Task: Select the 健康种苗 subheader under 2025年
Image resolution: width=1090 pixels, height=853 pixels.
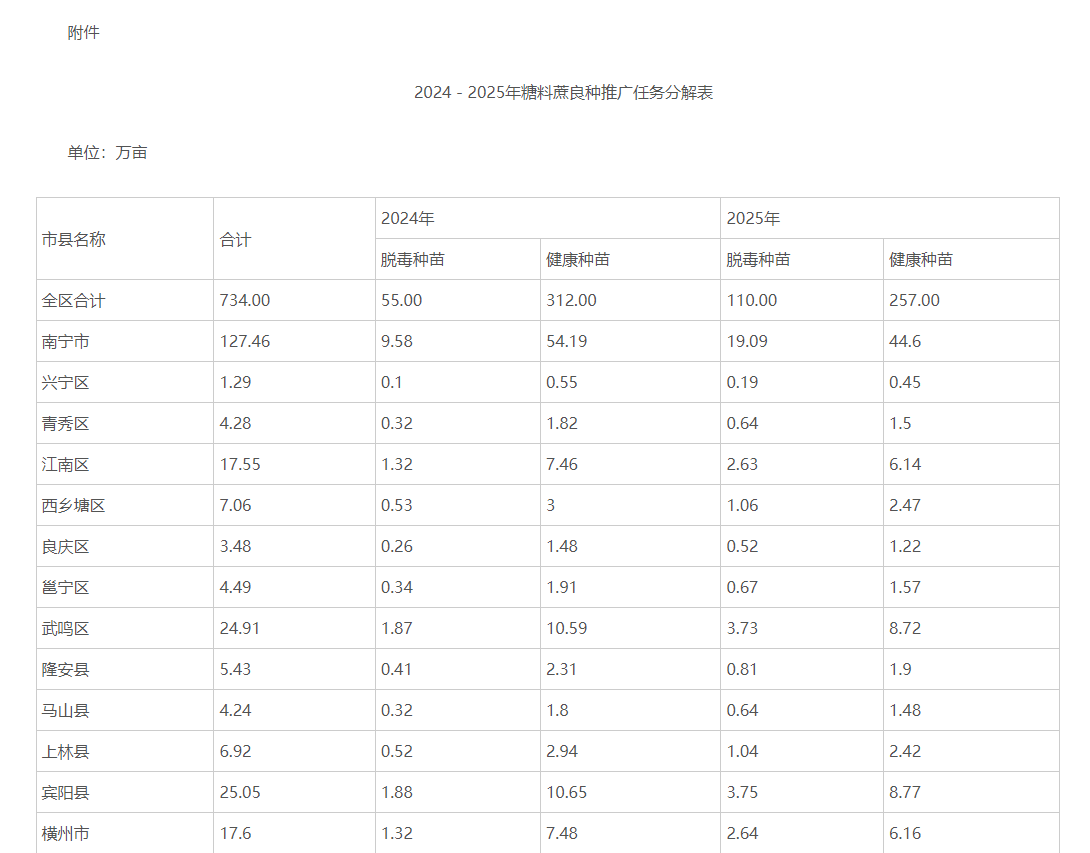Action: [x=922, y=258]
